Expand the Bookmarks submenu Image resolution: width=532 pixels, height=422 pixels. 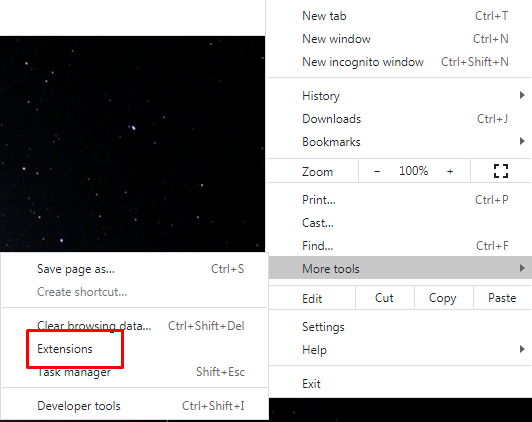point(399,142)
